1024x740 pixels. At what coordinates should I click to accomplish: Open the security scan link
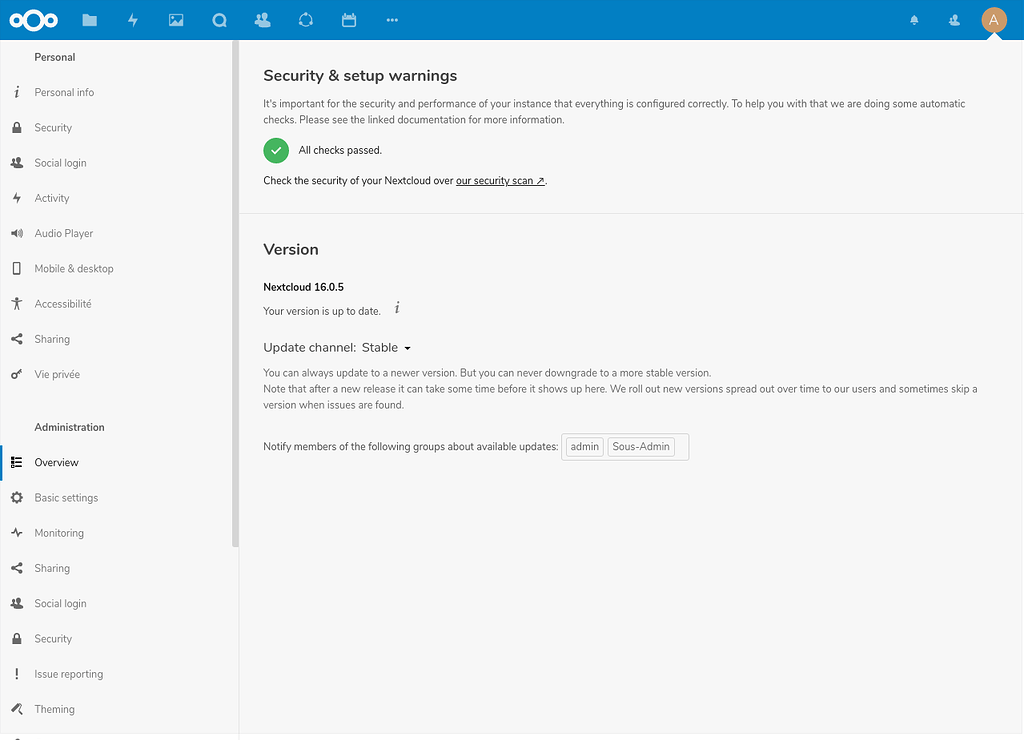(x=500, y=181)
